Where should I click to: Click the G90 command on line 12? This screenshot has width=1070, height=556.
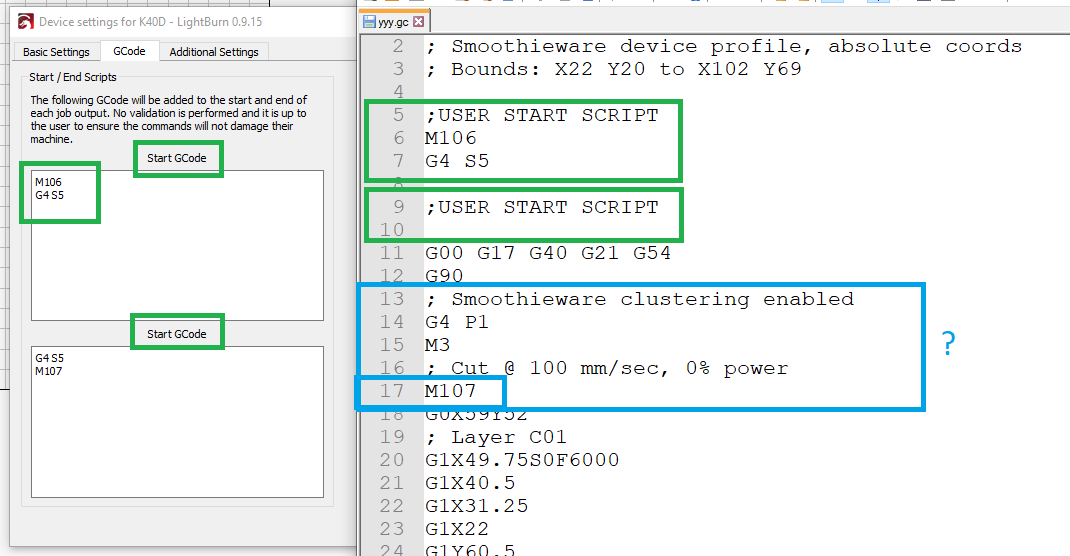[443, 276]
